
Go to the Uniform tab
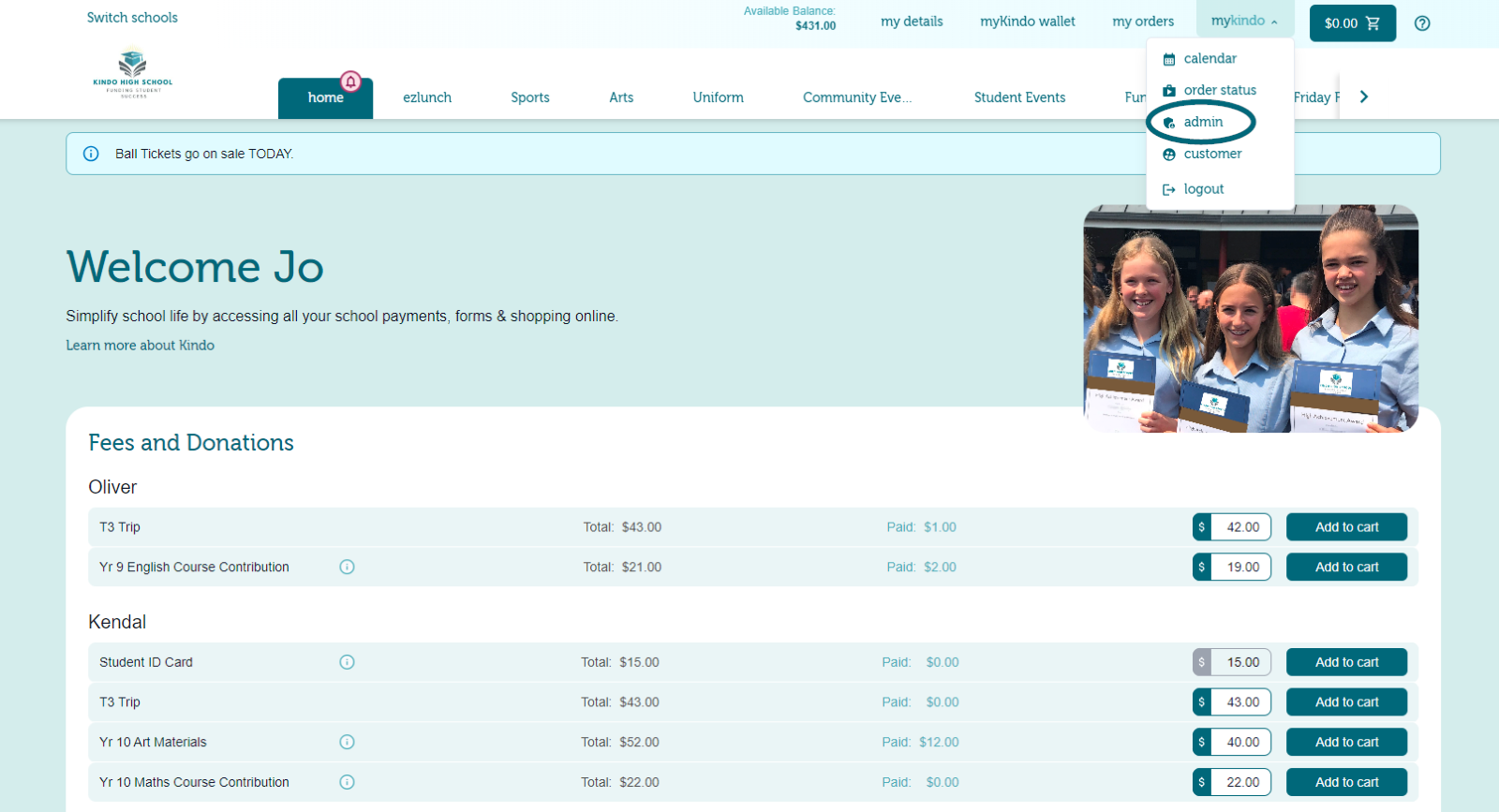click(x=719, y=97)
